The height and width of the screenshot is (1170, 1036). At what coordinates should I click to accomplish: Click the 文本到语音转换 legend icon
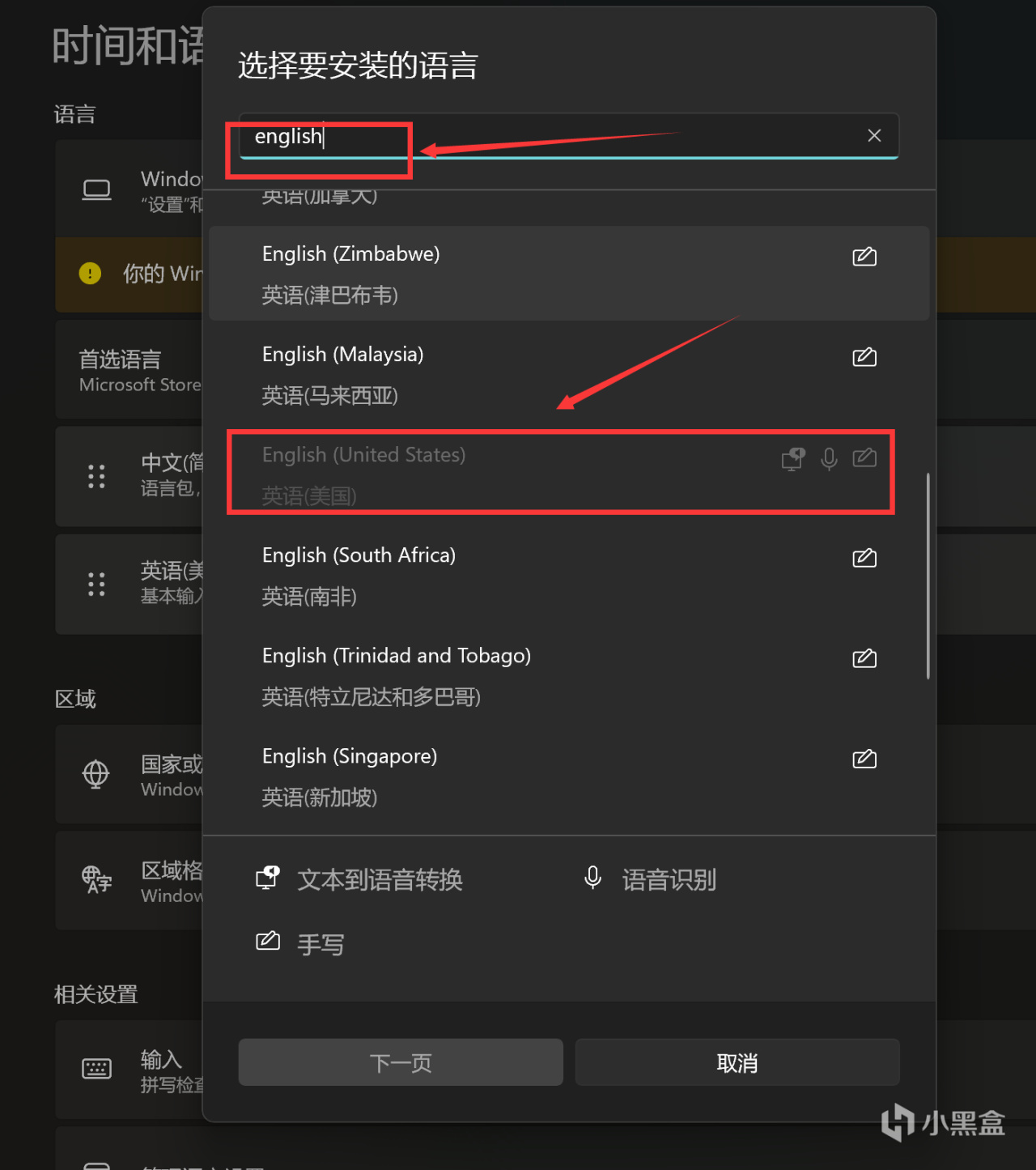click(x=268, y=878)
